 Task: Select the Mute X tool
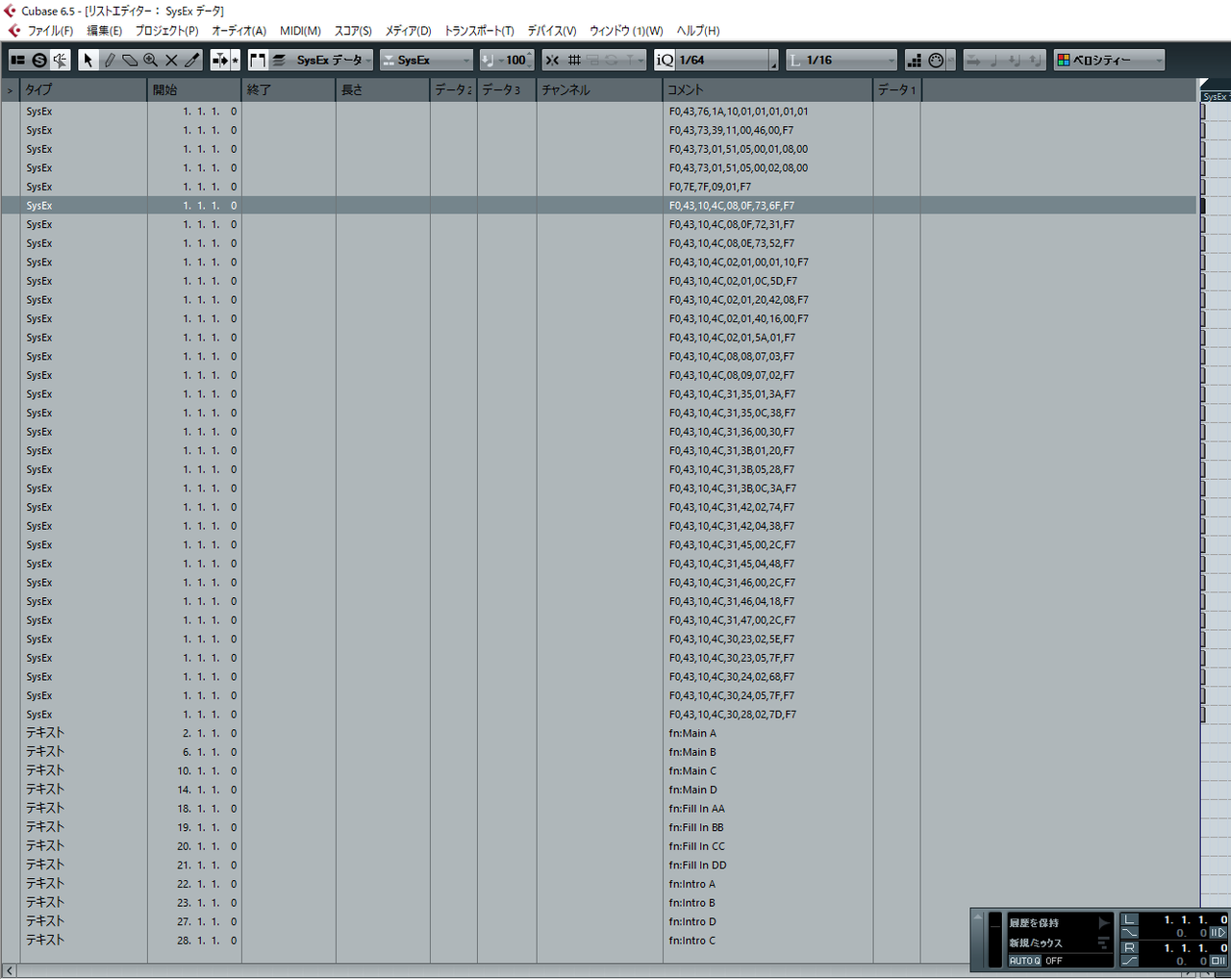pos(171,60)
